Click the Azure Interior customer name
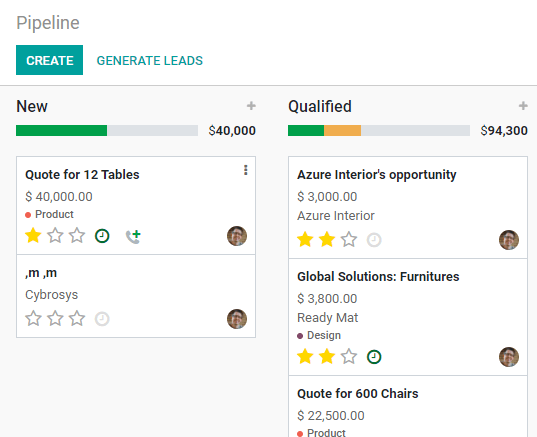The width and height of the screenshot is (537, 437). [x=336, y=216]
